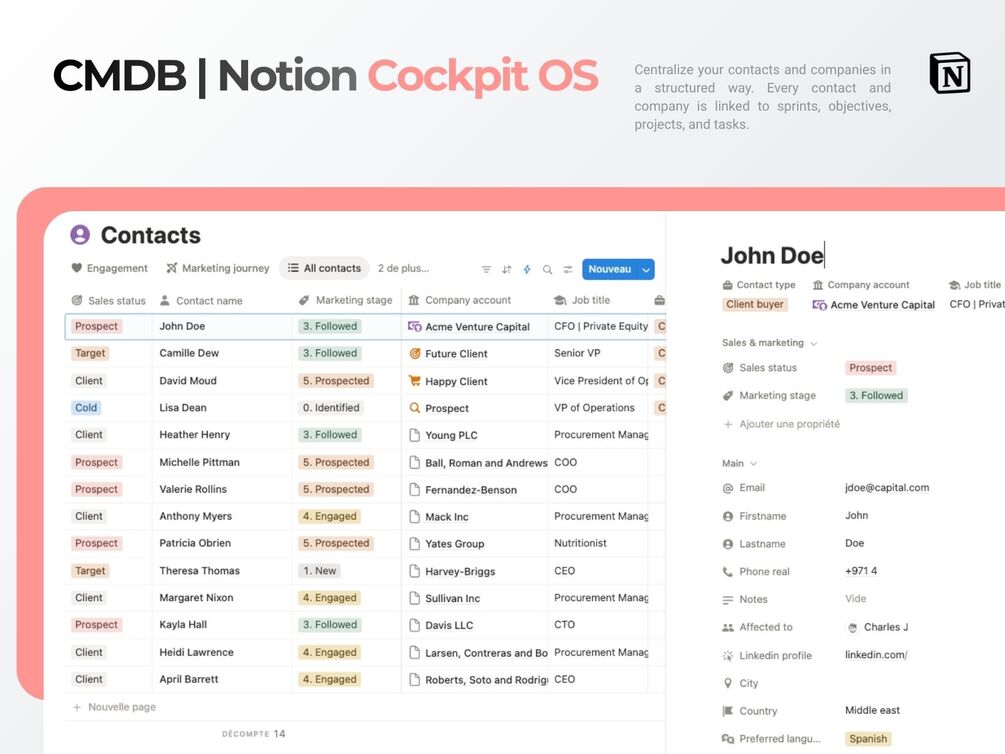Screen dimensions: 1005x754
Task: Click the Prospect company magnifier icon
Action: click(x=415, y=408)
